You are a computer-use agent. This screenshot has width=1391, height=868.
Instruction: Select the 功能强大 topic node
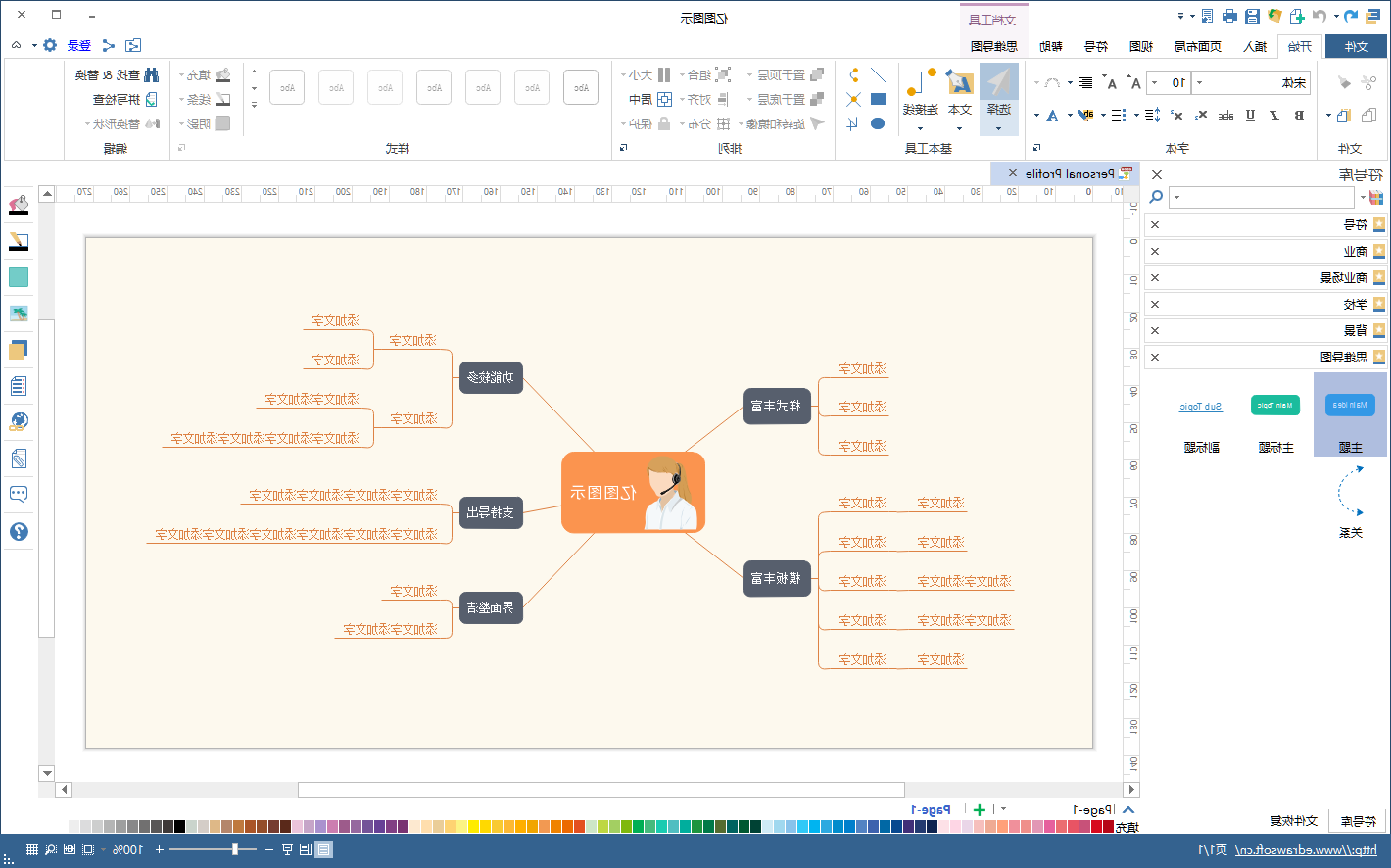coord(491,377)
